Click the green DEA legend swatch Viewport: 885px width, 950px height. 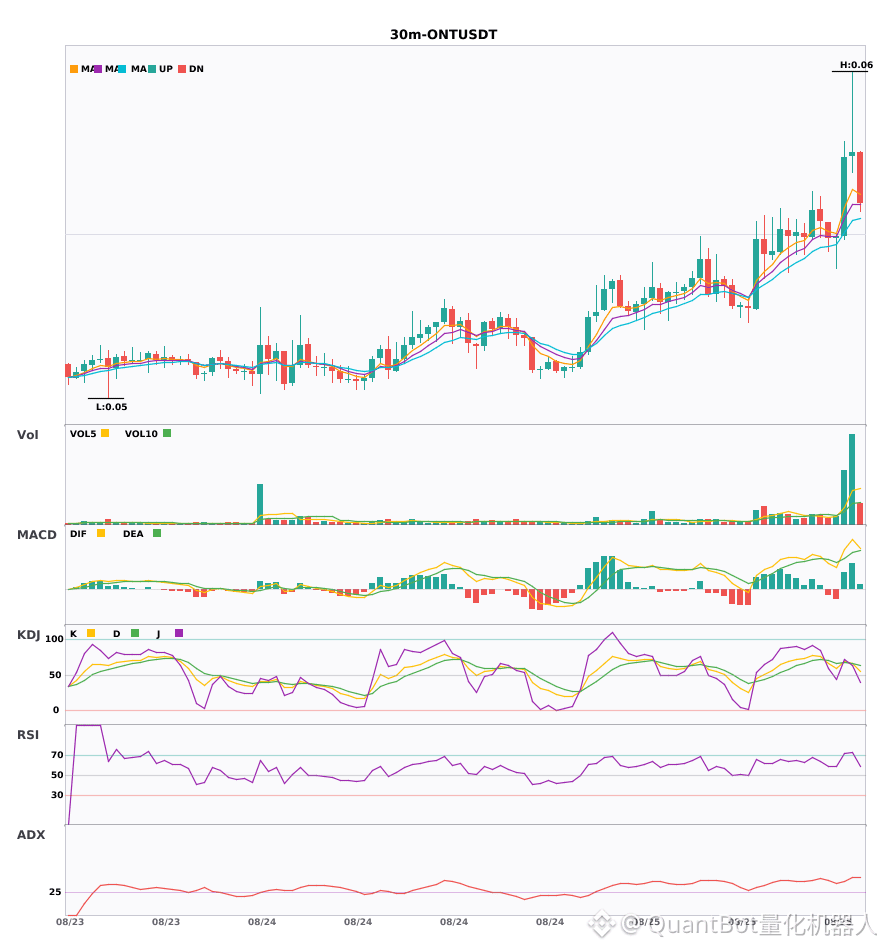click(x=157, y=533)
